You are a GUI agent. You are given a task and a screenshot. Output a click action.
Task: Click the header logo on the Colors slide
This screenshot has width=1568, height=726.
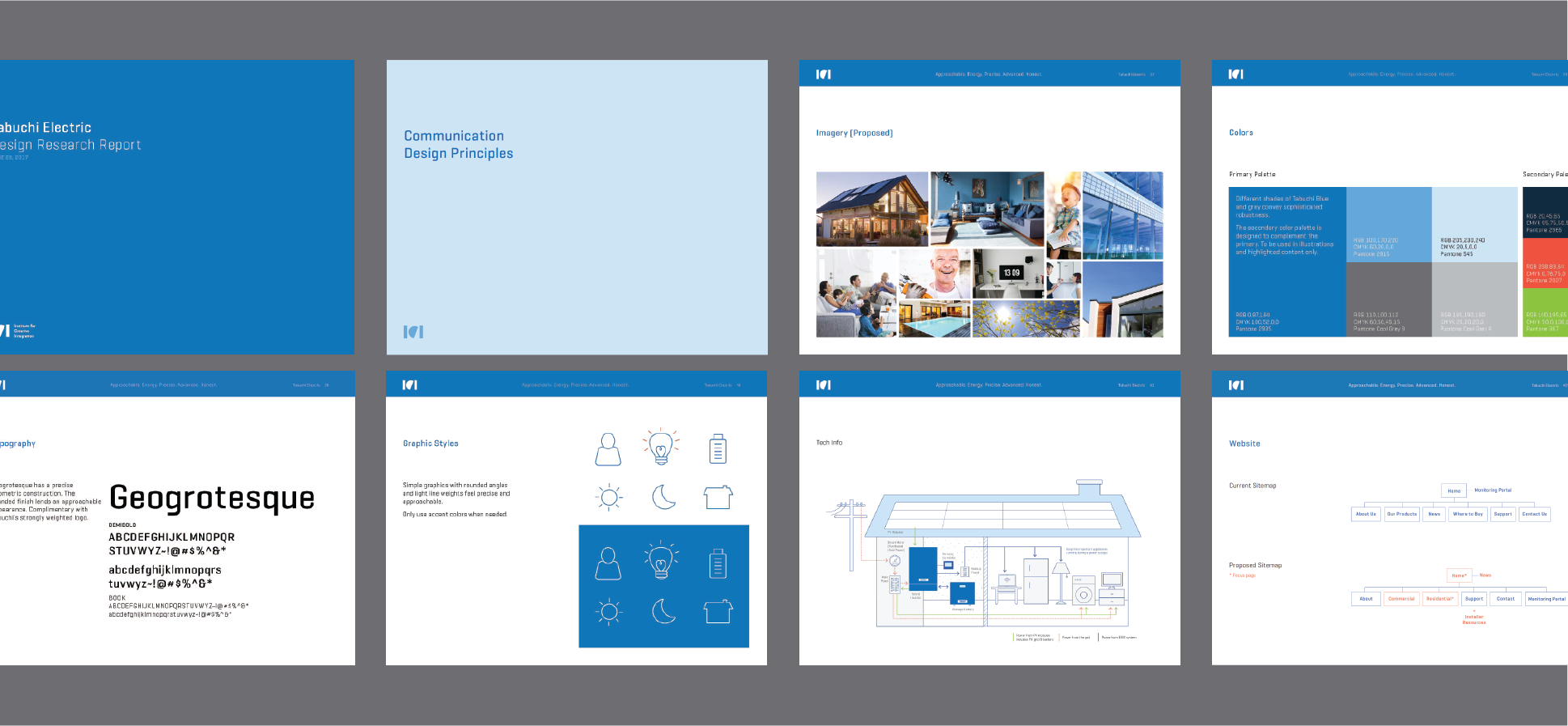[1236, 74]
